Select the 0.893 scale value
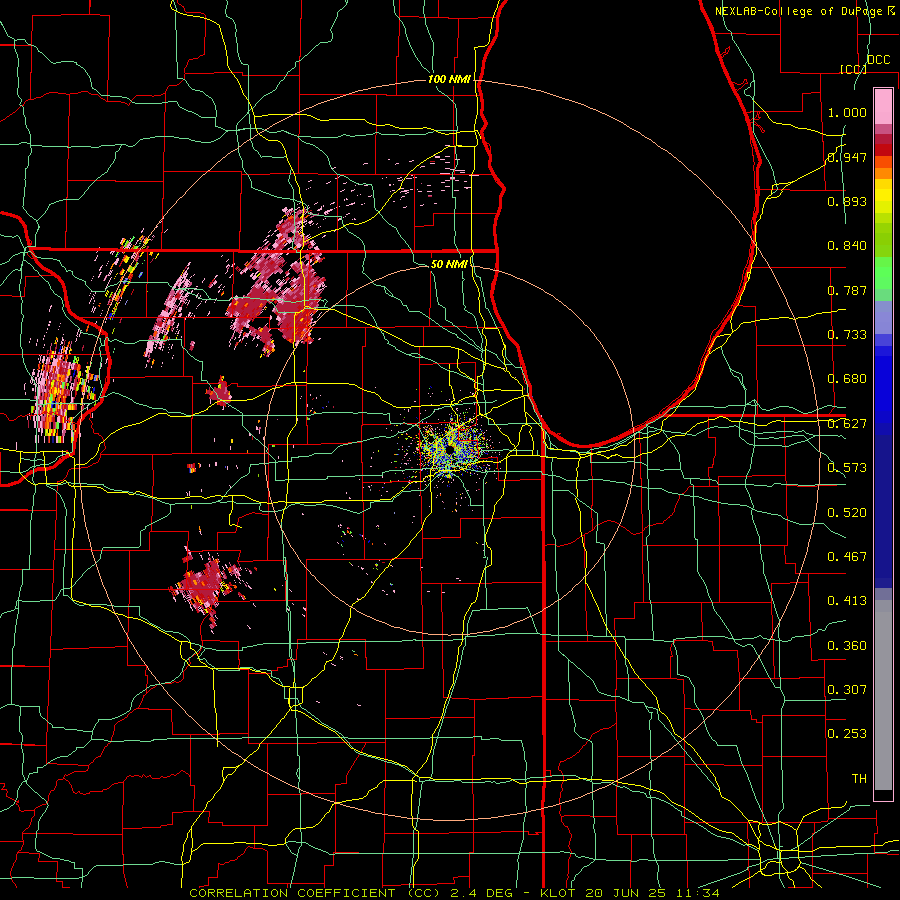This screenshot has width=900, height=900. [x=847, y=201]
